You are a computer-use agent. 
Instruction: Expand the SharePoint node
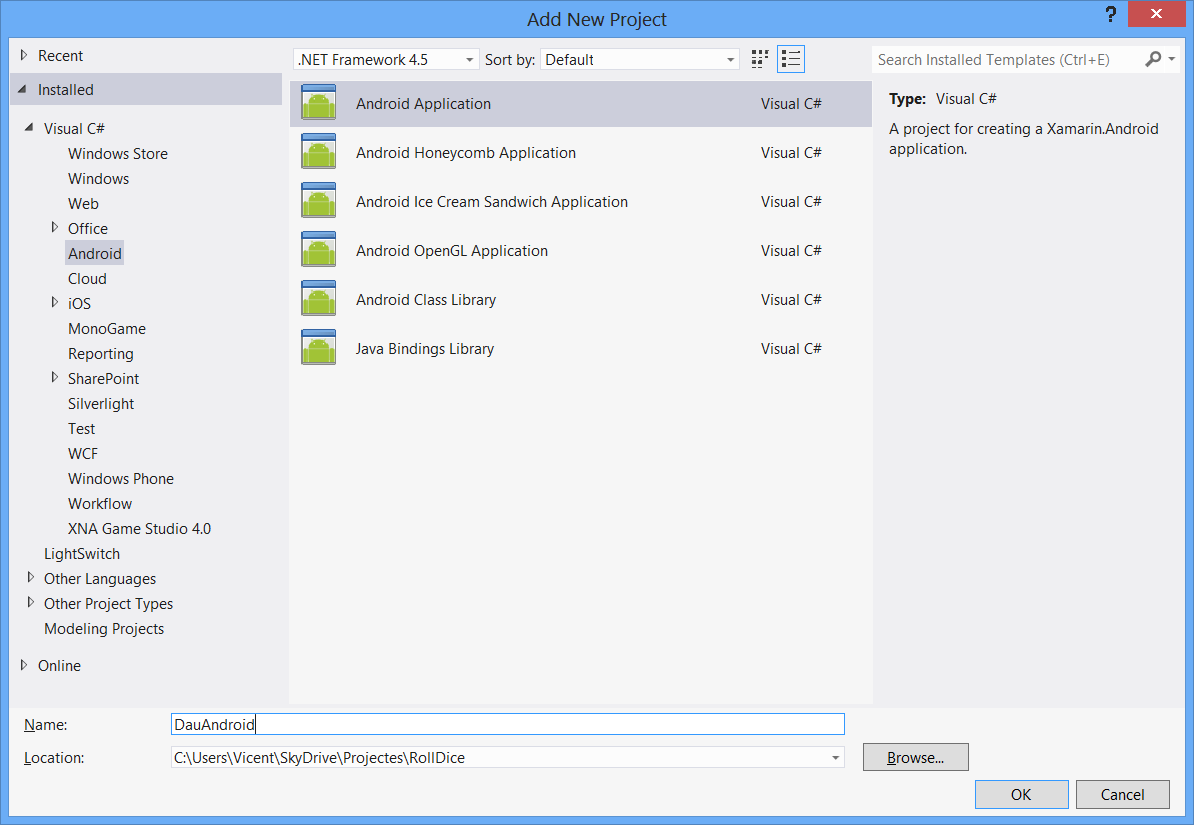click(x=54, y=377)
